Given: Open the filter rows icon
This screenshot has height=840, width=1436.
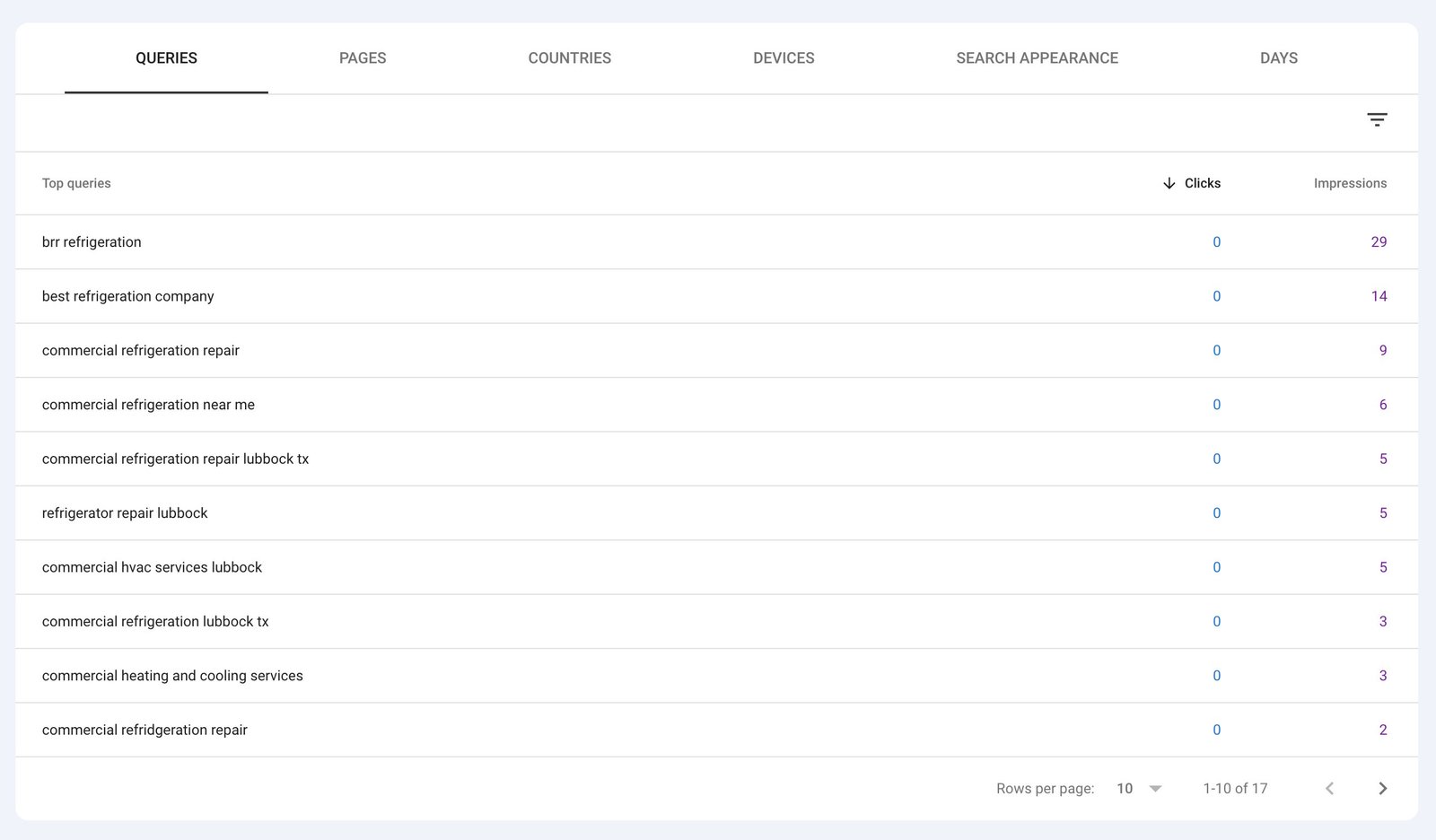Looking at the screenshot, I should [1377, 119].
